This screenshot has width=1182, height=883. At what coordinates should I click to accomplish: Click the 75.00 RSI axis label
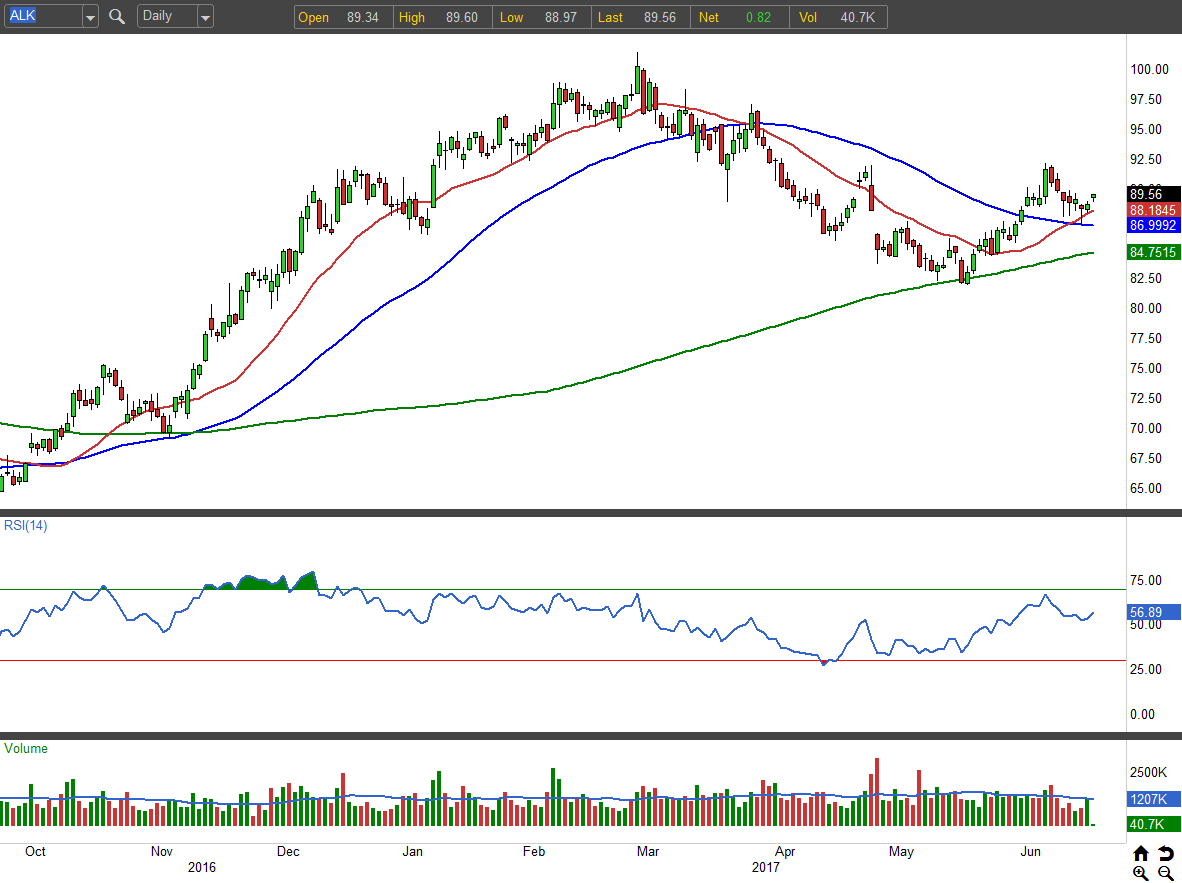point(1146,581)
